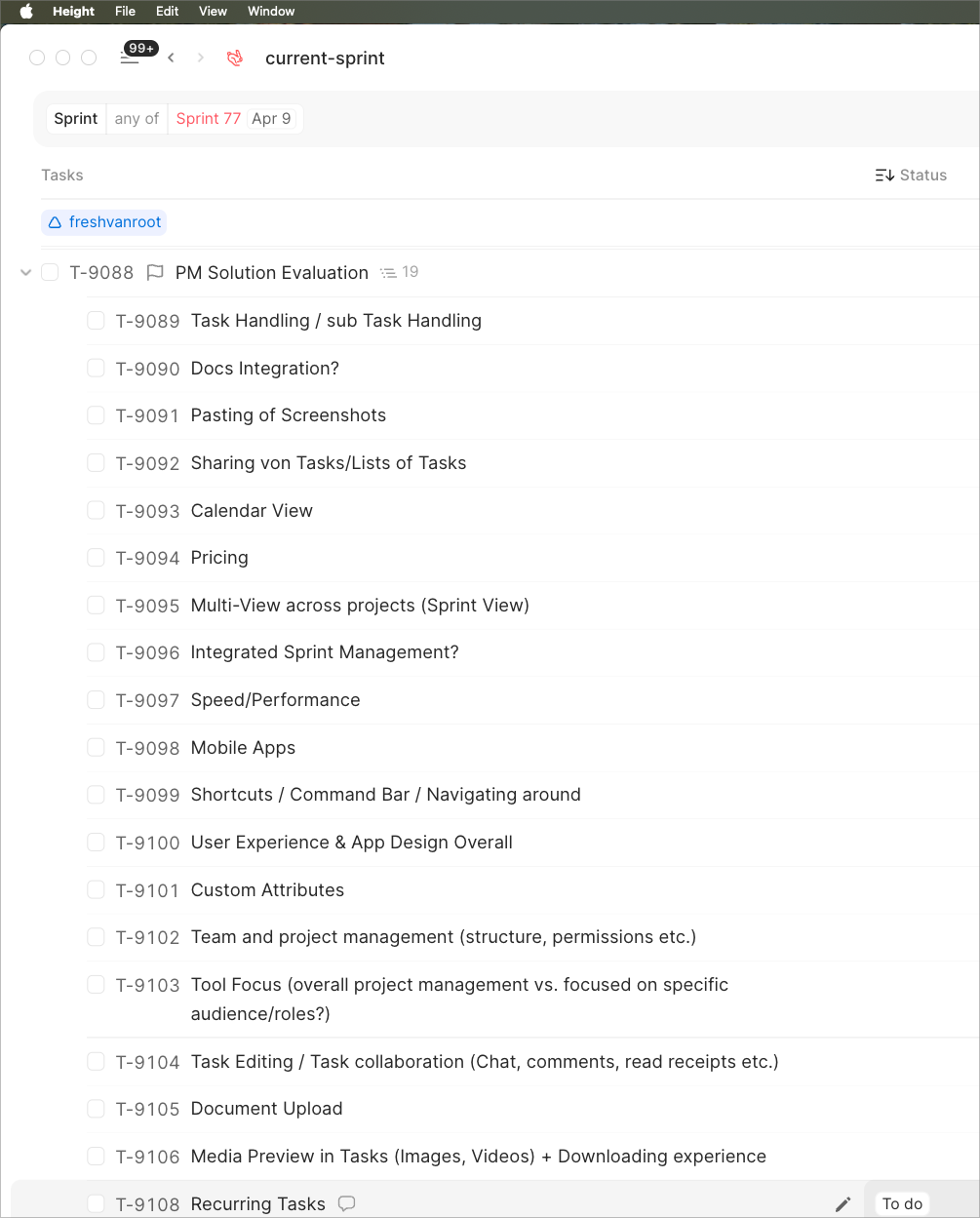
Task: Open the 'any of' filter operator dropdown
Action: coord(137,119)
